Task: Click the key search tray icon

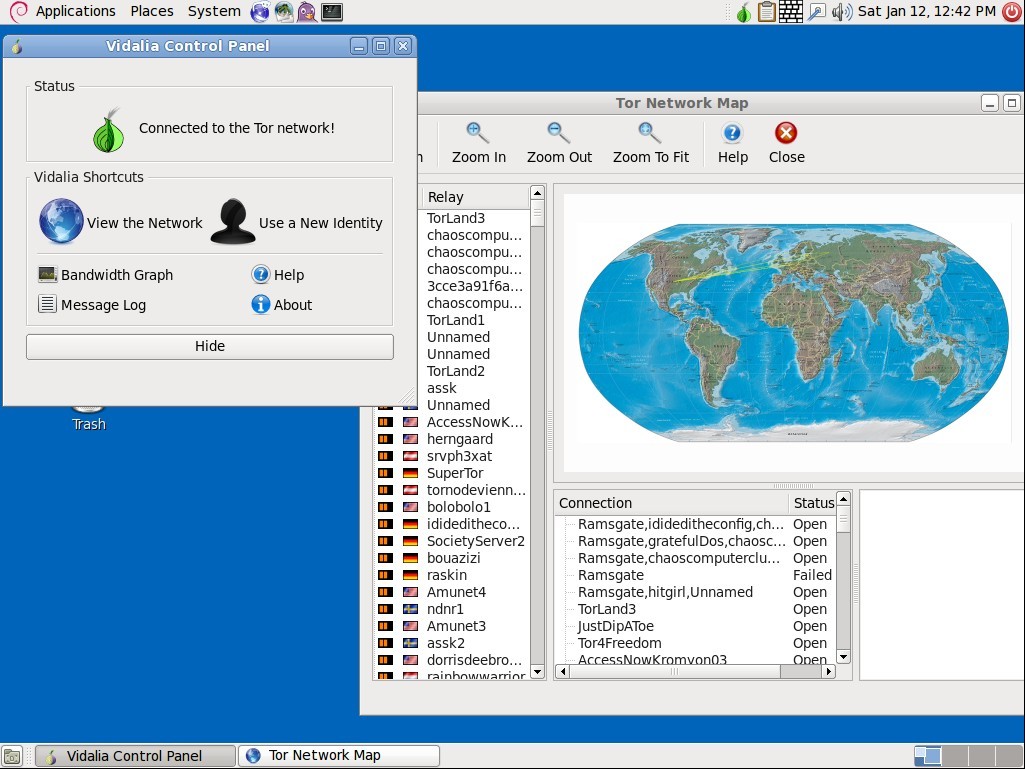Action: click(816, 12)
